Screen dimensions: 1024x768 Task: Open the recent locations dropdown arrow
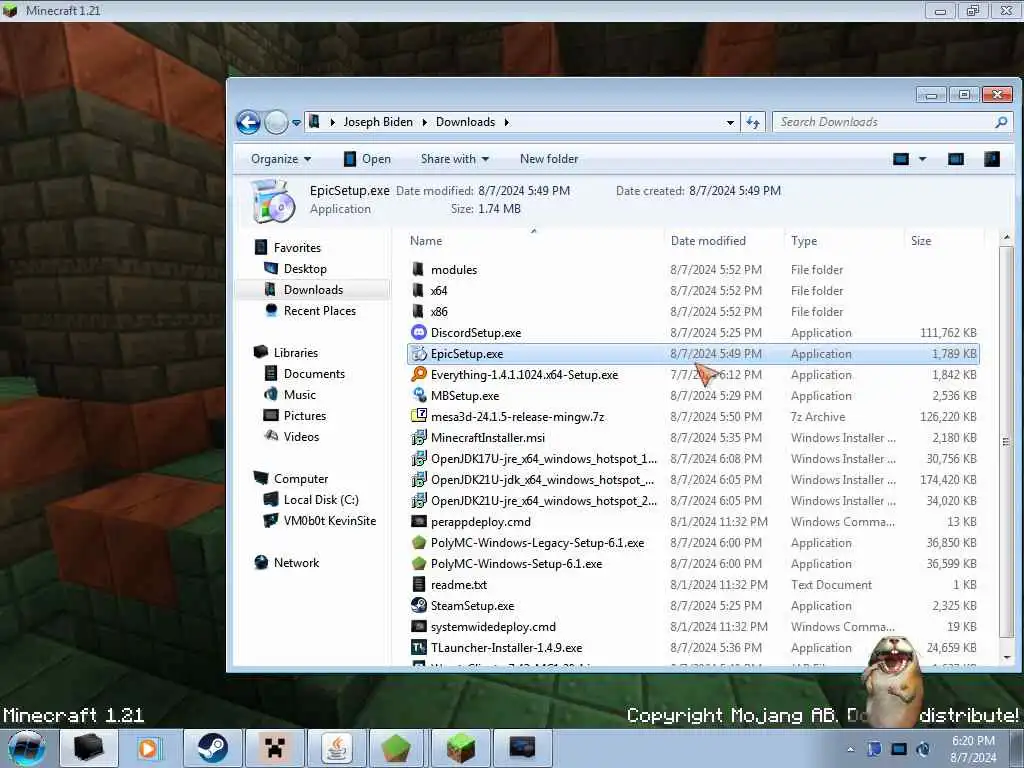[x=296, y=123]
